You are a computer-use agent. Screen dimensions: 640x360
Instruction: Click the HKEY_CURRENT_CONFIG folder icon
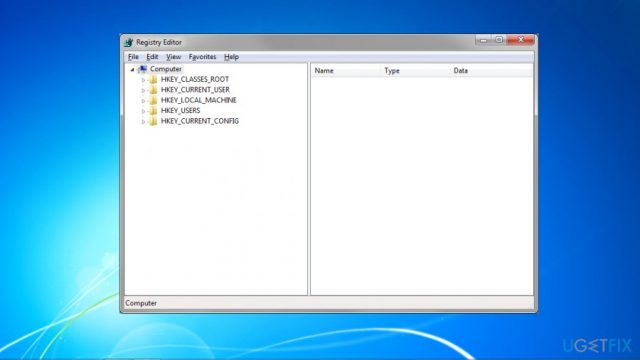tap(153, 121)
